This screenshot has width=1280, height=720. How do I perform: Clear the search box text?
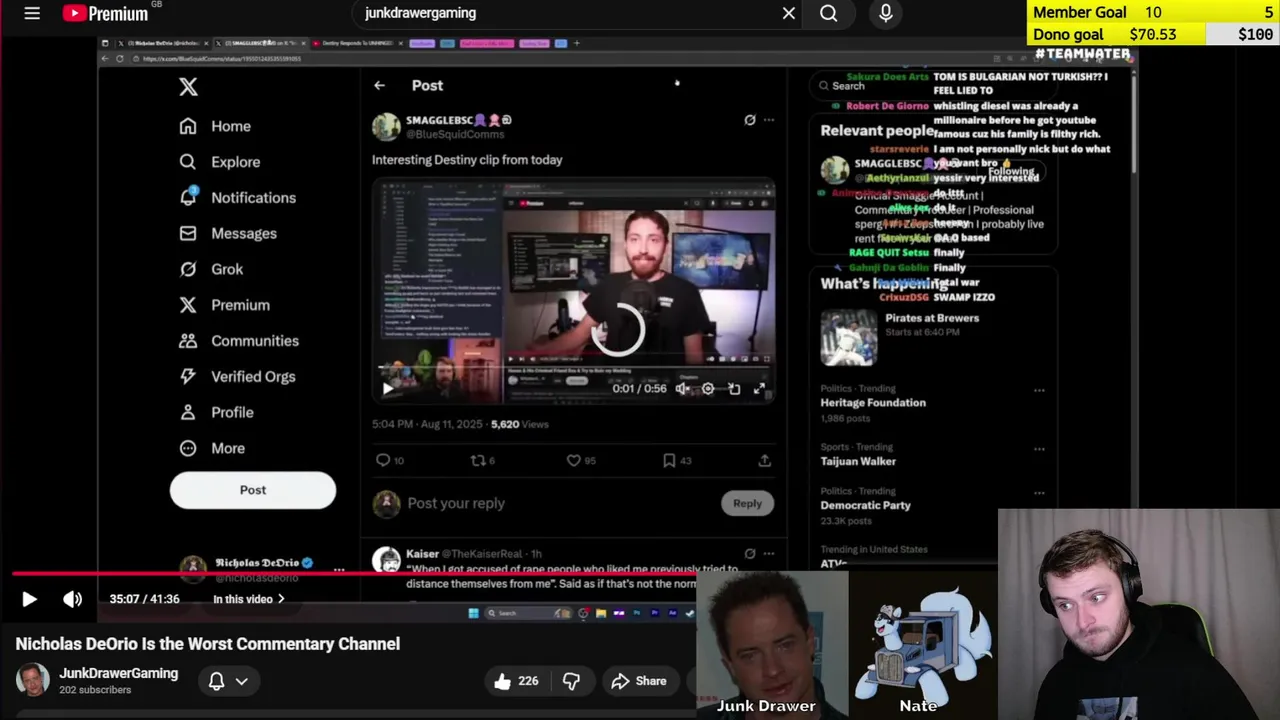coord(789,13)
